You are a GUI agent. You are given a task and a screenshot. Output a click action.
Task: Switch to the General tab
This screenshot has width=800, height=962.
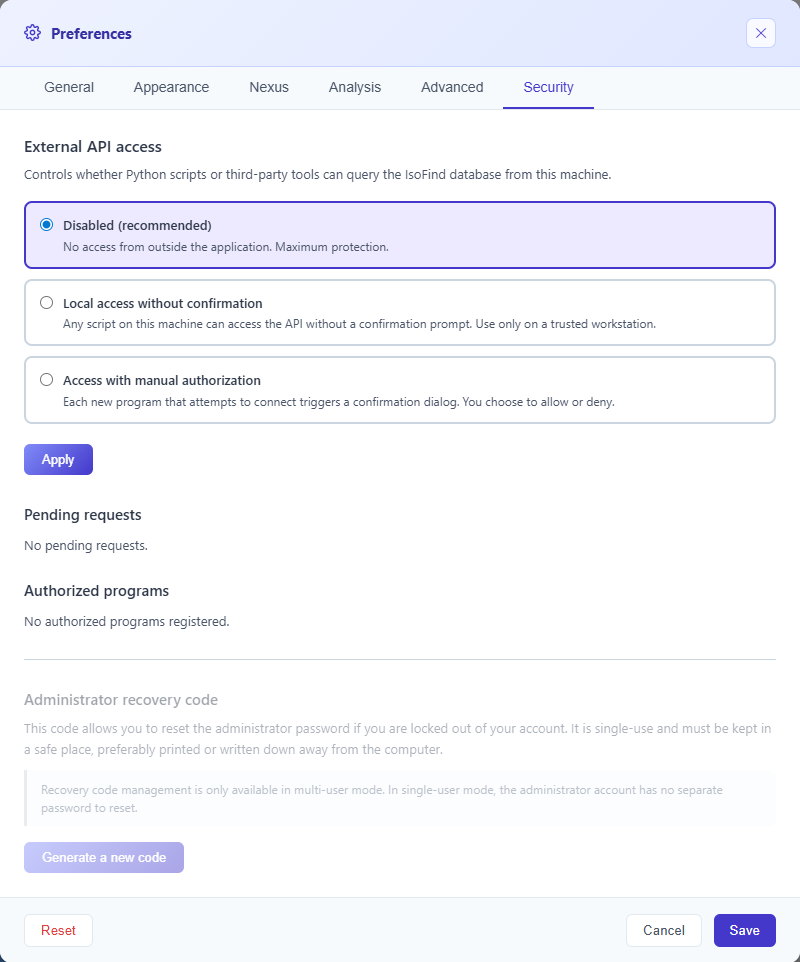click(68, 87)
